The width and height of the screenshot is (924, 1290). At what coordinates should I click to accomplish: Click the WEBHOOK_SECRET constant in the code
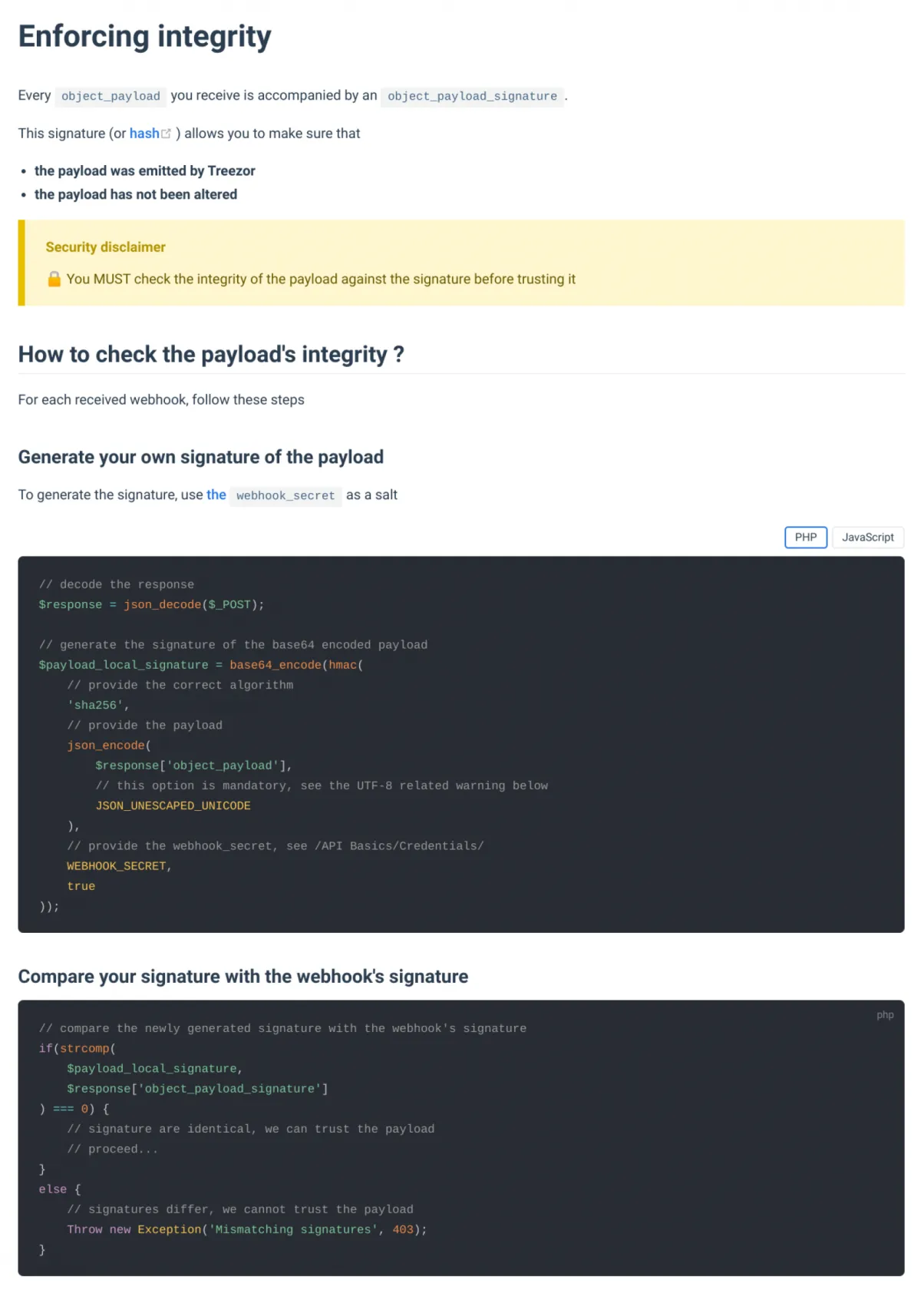click(x=117, y=865)
